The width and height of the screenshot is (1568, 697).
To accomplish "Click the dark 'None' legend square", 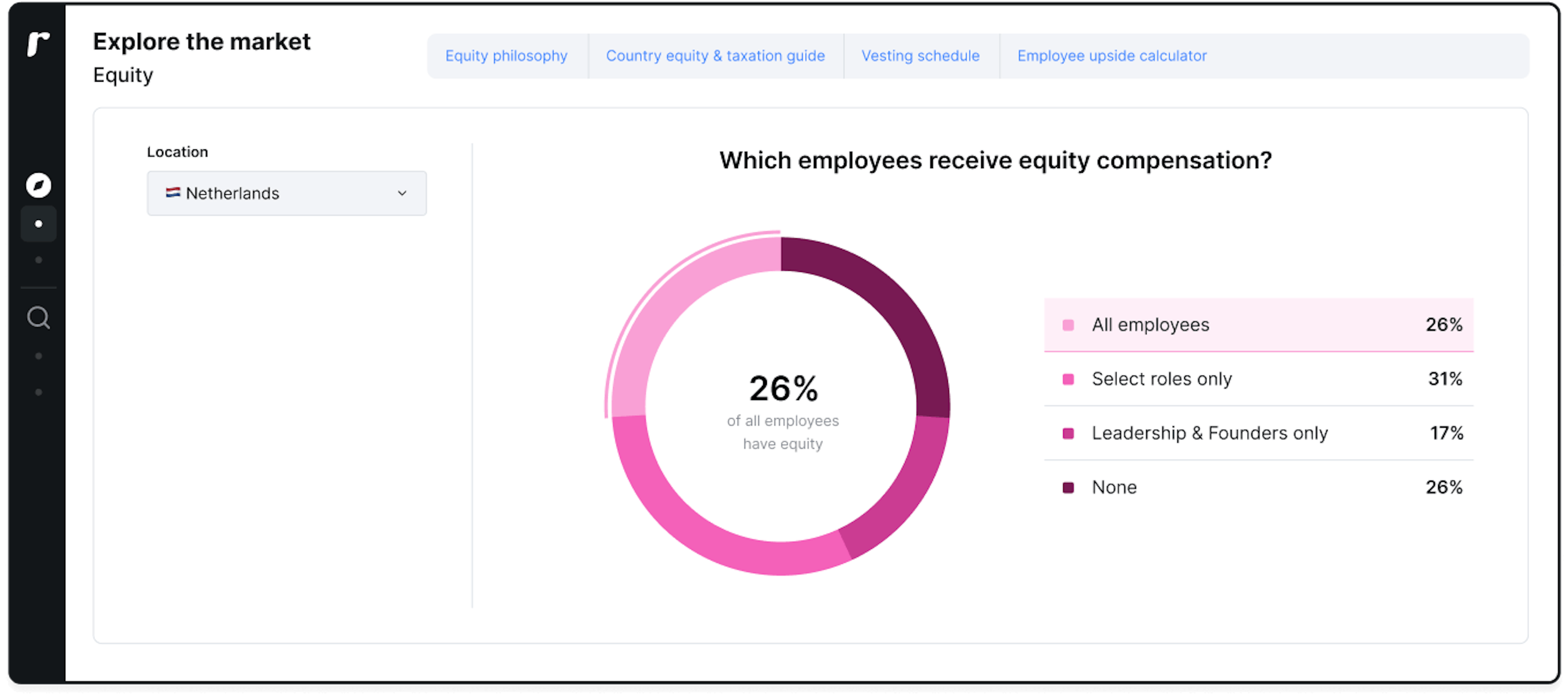I will click(x=1068, y=487).
